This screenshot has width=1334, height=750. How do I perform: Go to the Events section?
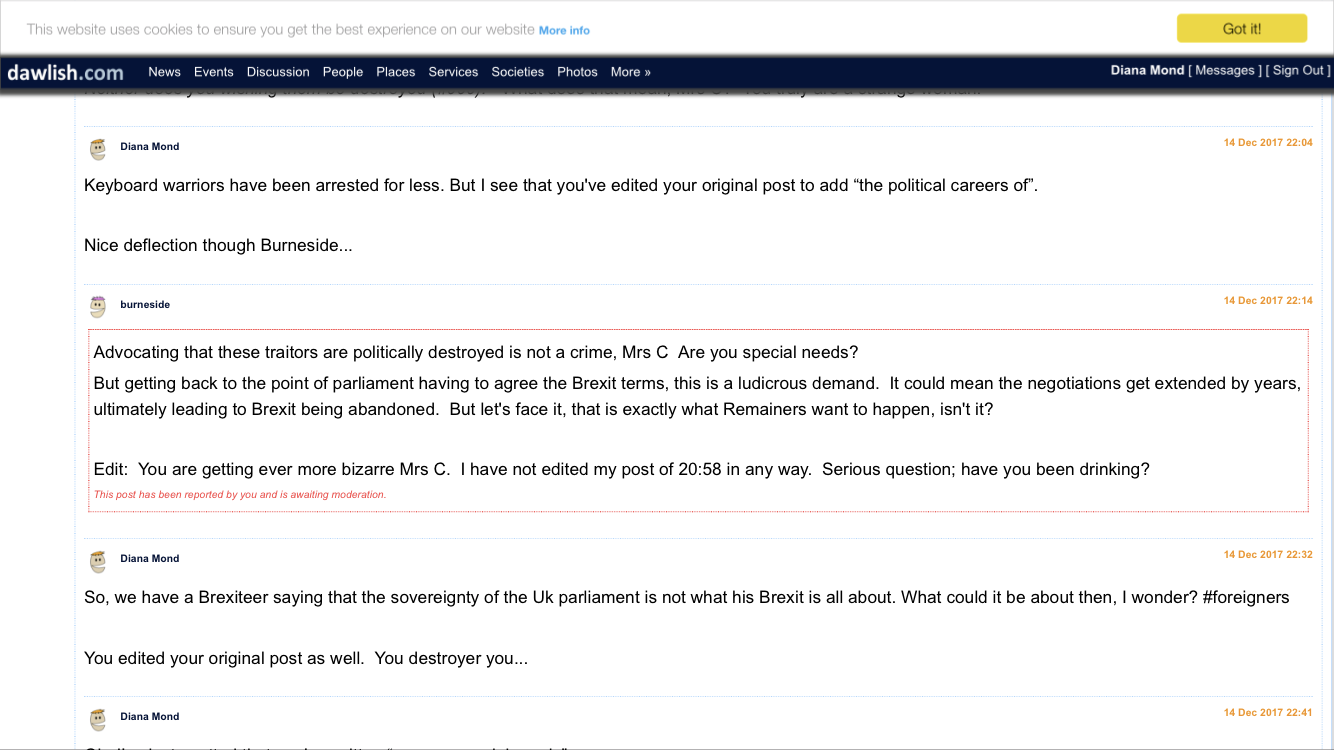tap(213, 72)
